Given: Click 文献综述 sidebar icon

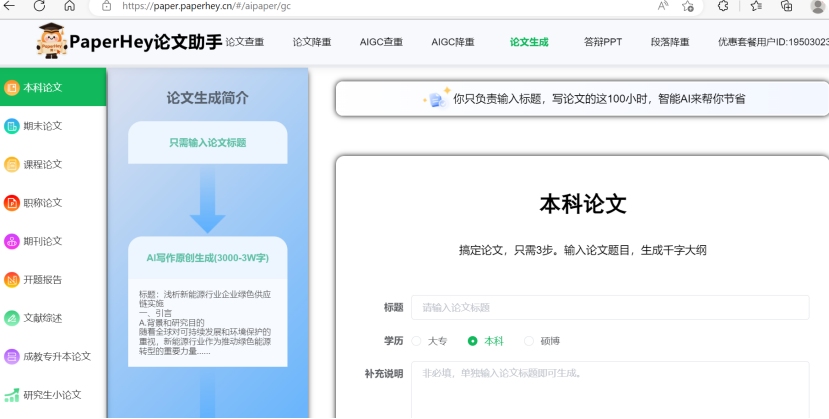Looking at the screenshot, I should pyautogui.click(x=12, y=318).
